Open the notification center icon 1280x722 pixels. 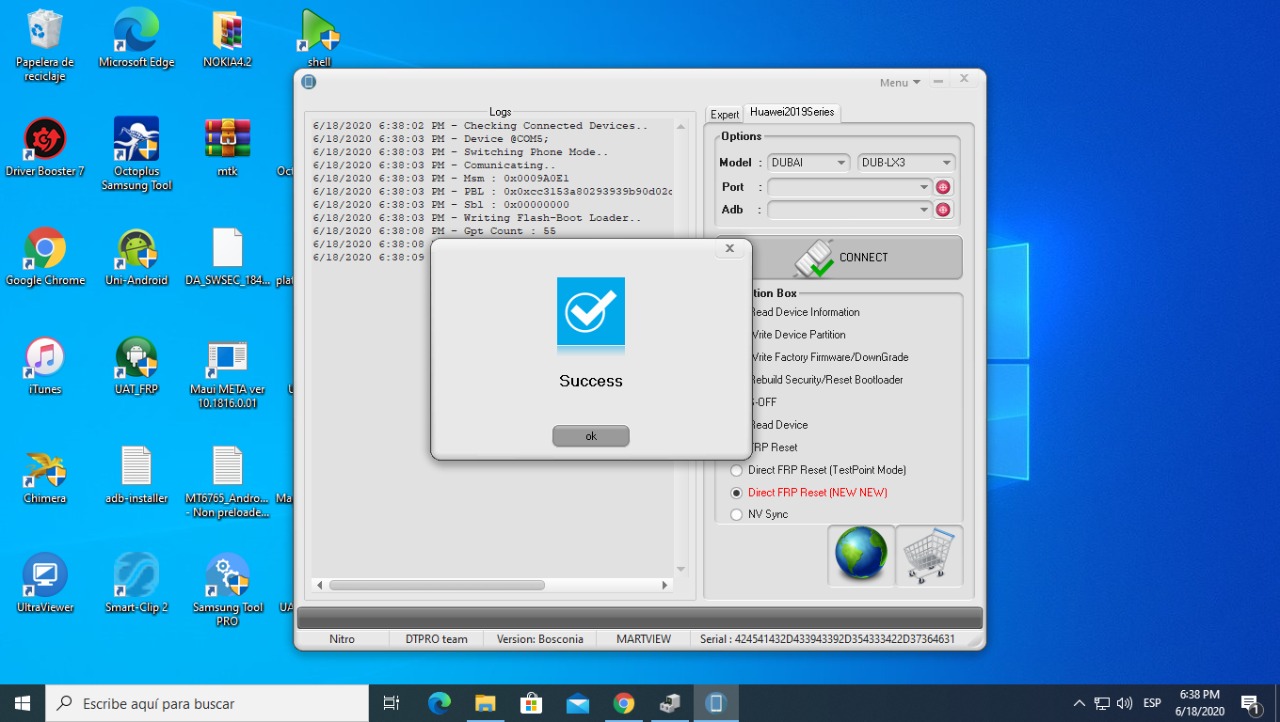(1250, 703)
